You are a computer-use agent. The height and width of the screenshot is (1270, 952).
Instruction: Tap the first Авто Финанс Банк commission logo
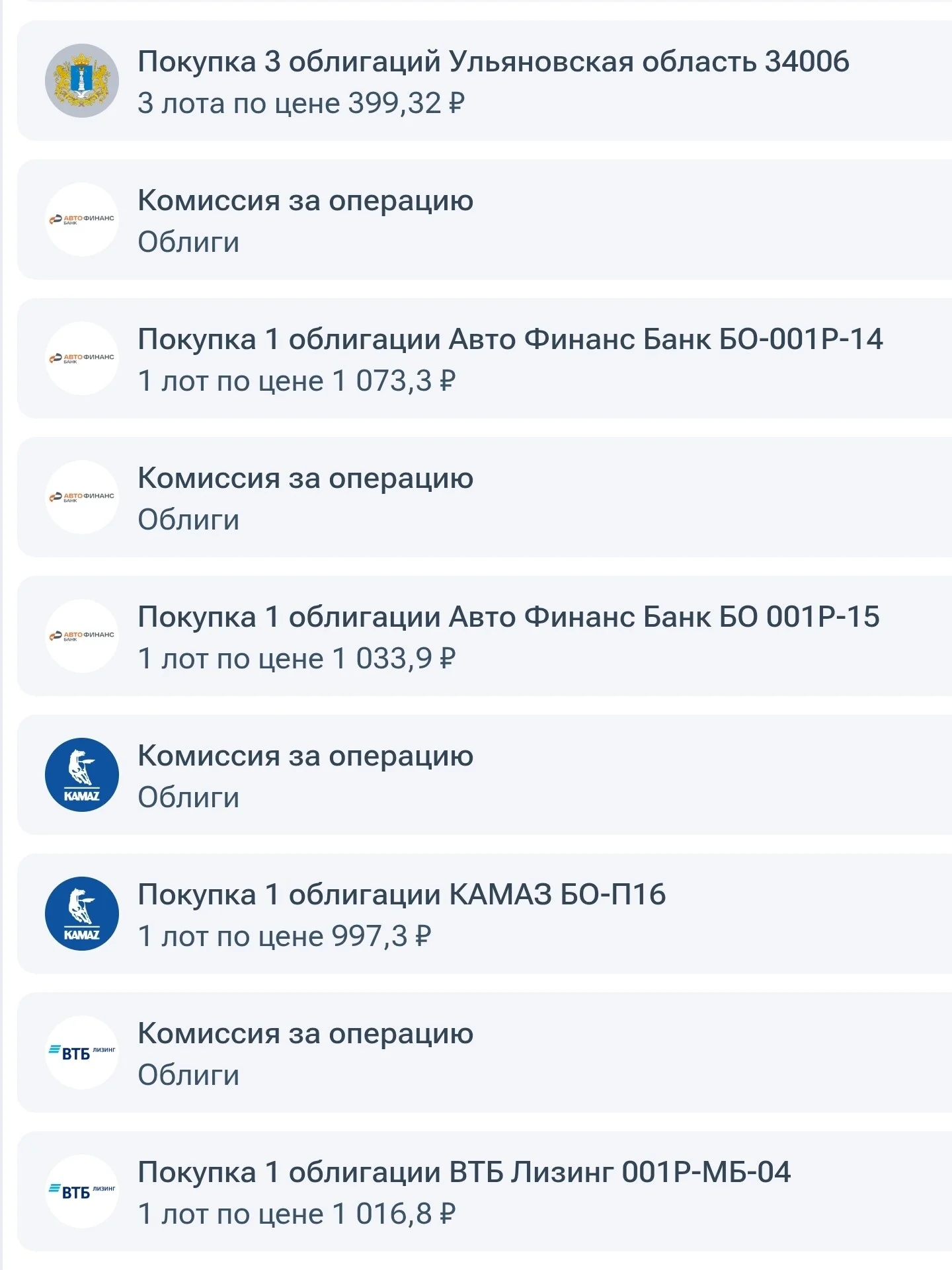[82, 219]
